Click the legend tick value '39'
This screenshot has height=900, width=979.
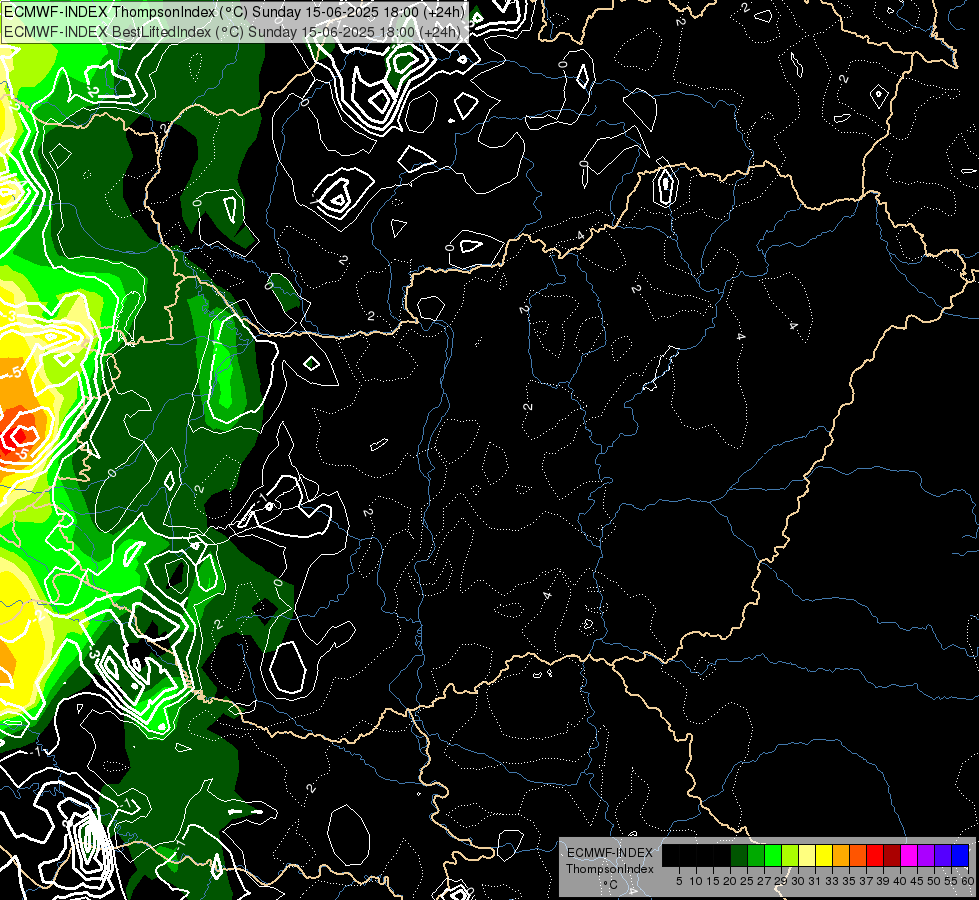tap(883, 881)
